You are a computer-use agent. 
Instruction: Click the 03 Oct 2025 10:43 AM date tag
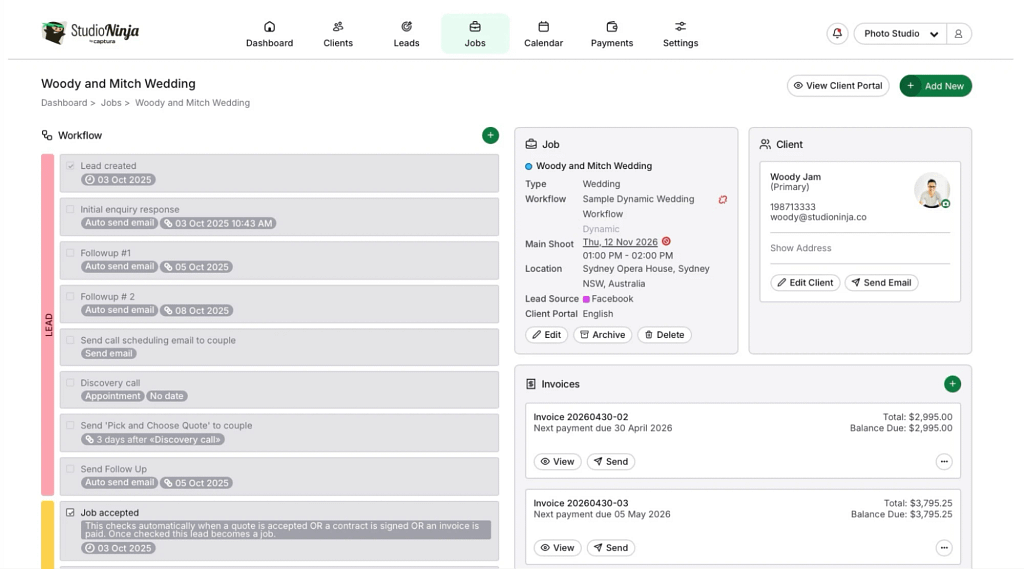(x=218, y=223)
